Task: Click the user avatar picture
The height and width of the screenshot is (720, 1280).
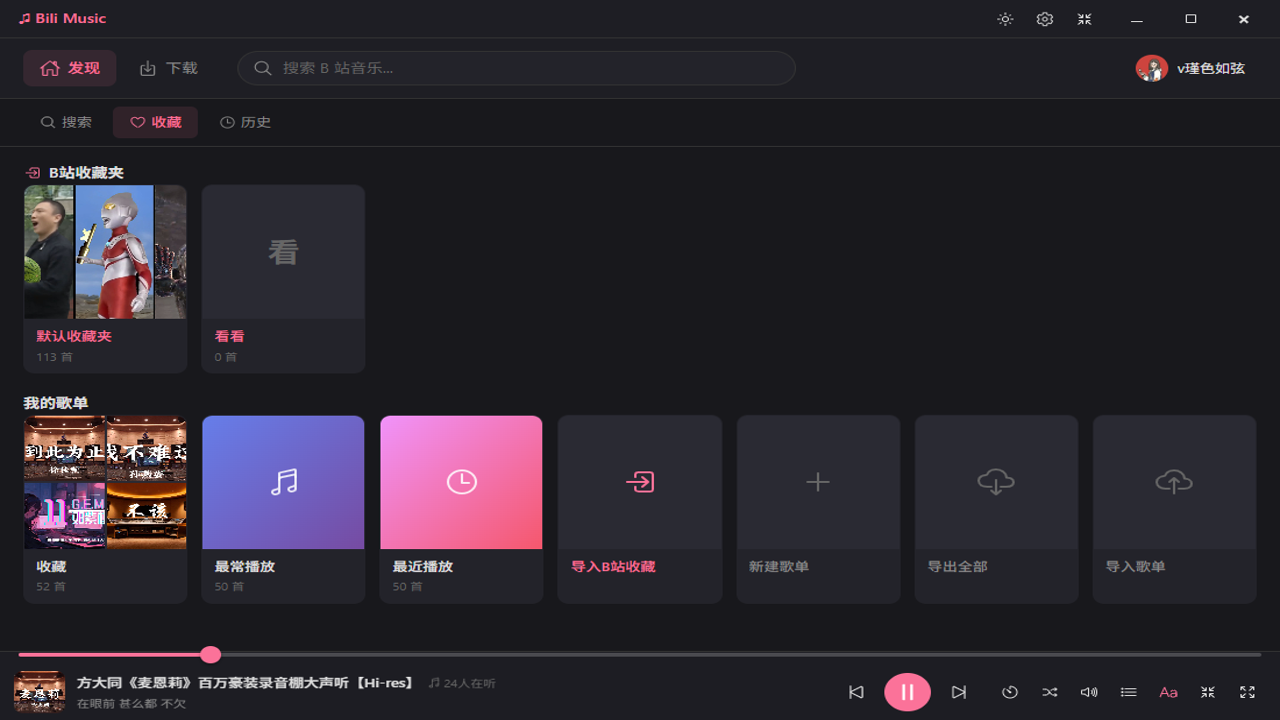Action: pos(1152,68)
